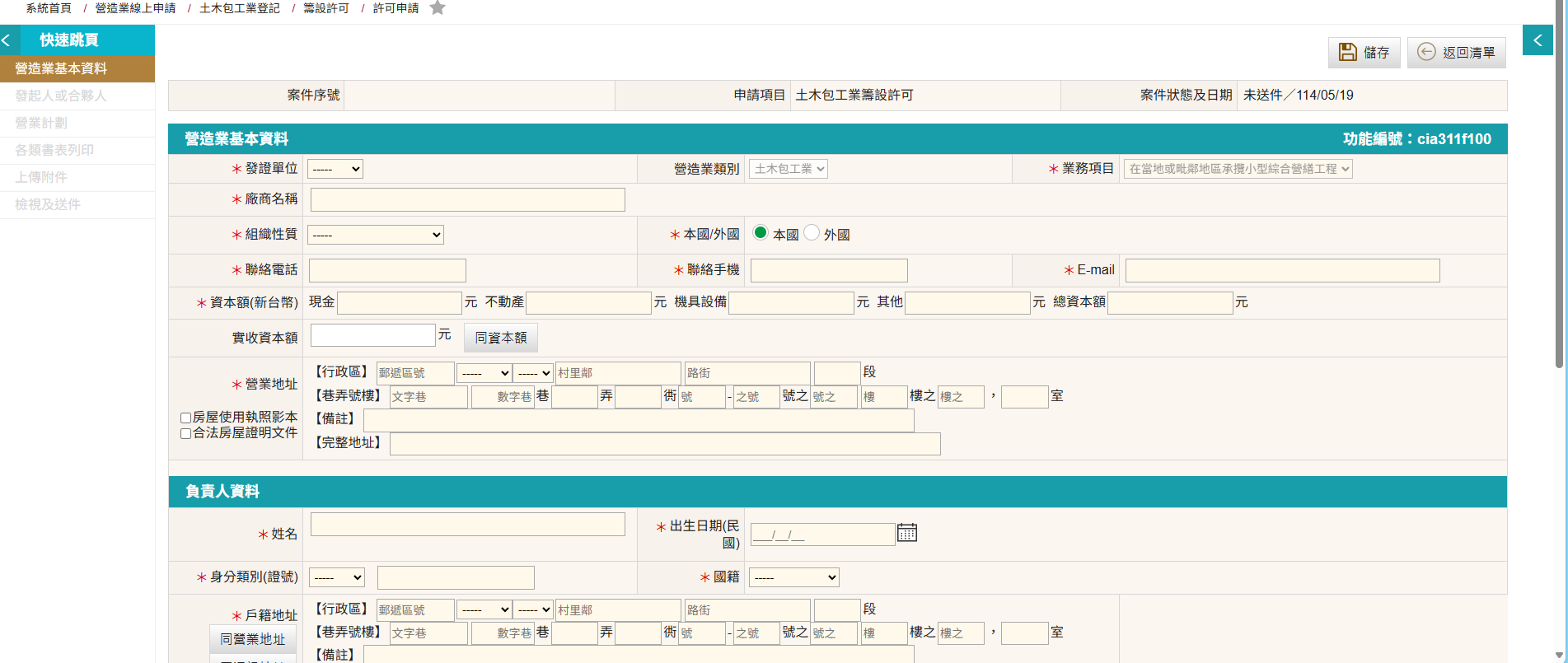Collapse the quick jump sidebar arrow

7,40
